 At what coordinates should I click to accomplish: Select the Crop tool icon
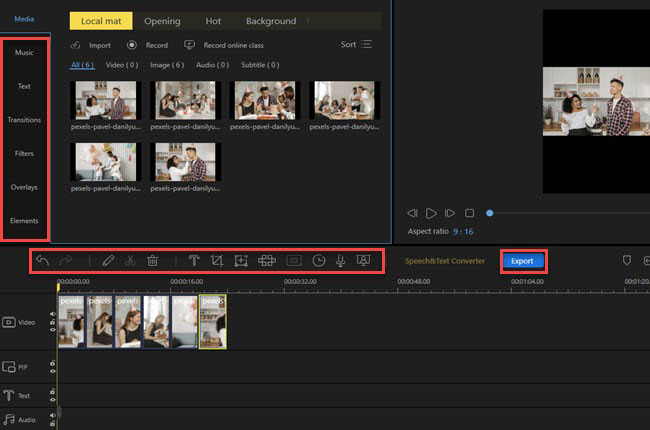pos(216,260)
